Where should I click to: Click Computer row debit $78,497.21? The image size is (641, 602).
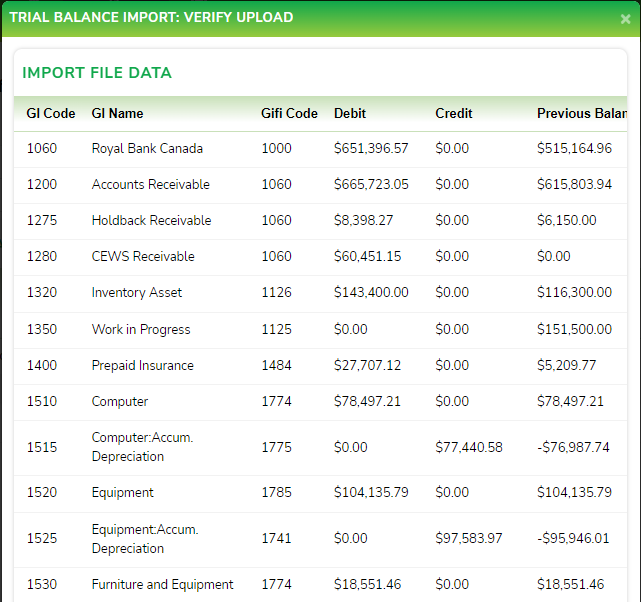pyautogui.click(x=367, y=401)
